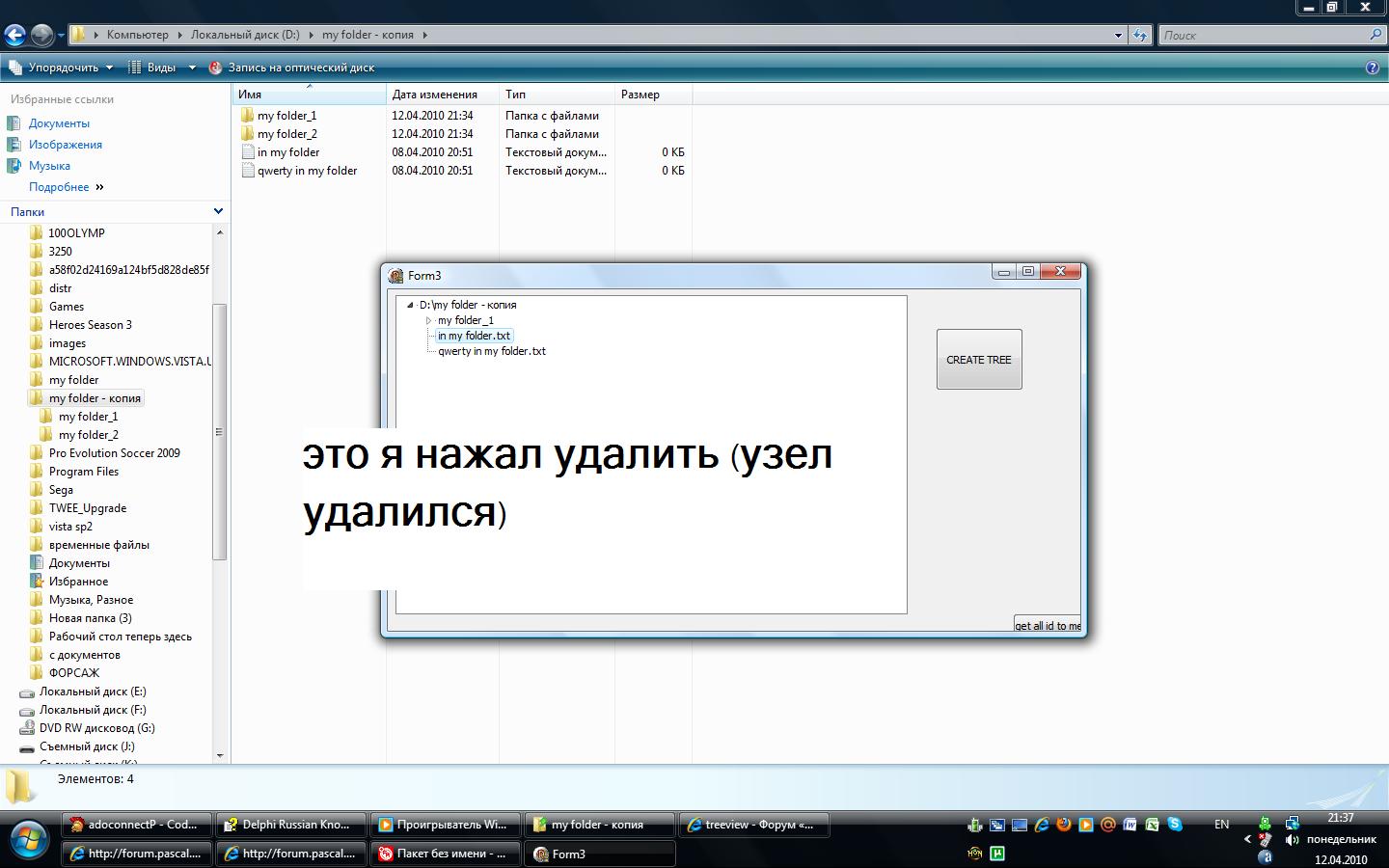Open the Документы favorite link
Image resolution: width=1389 pixels, height=868 pixels.
click(59, 123)
